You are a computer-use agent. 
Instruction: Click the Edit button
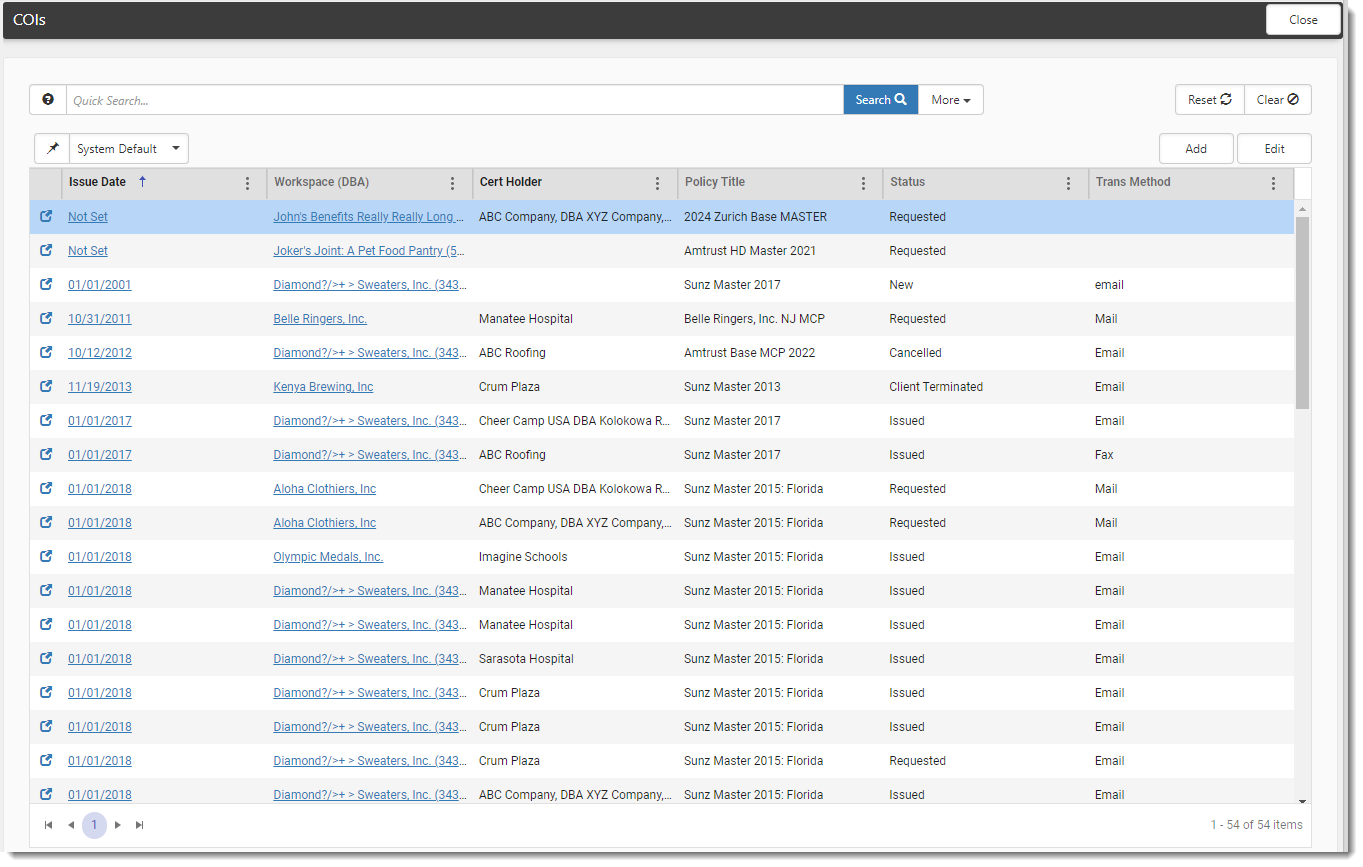pos(1274,148)
